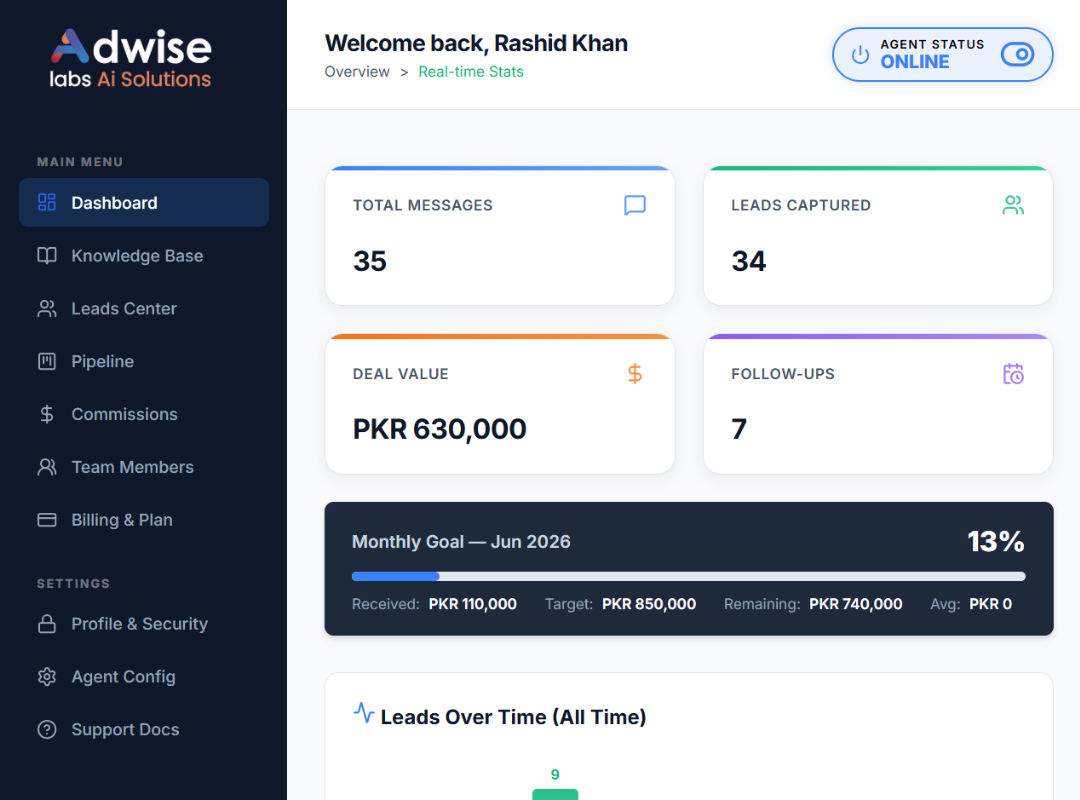Image resolution: width=1080 pixels, height=800 pixels.
Task: Open Support Docs
Action: click(144, 729)
